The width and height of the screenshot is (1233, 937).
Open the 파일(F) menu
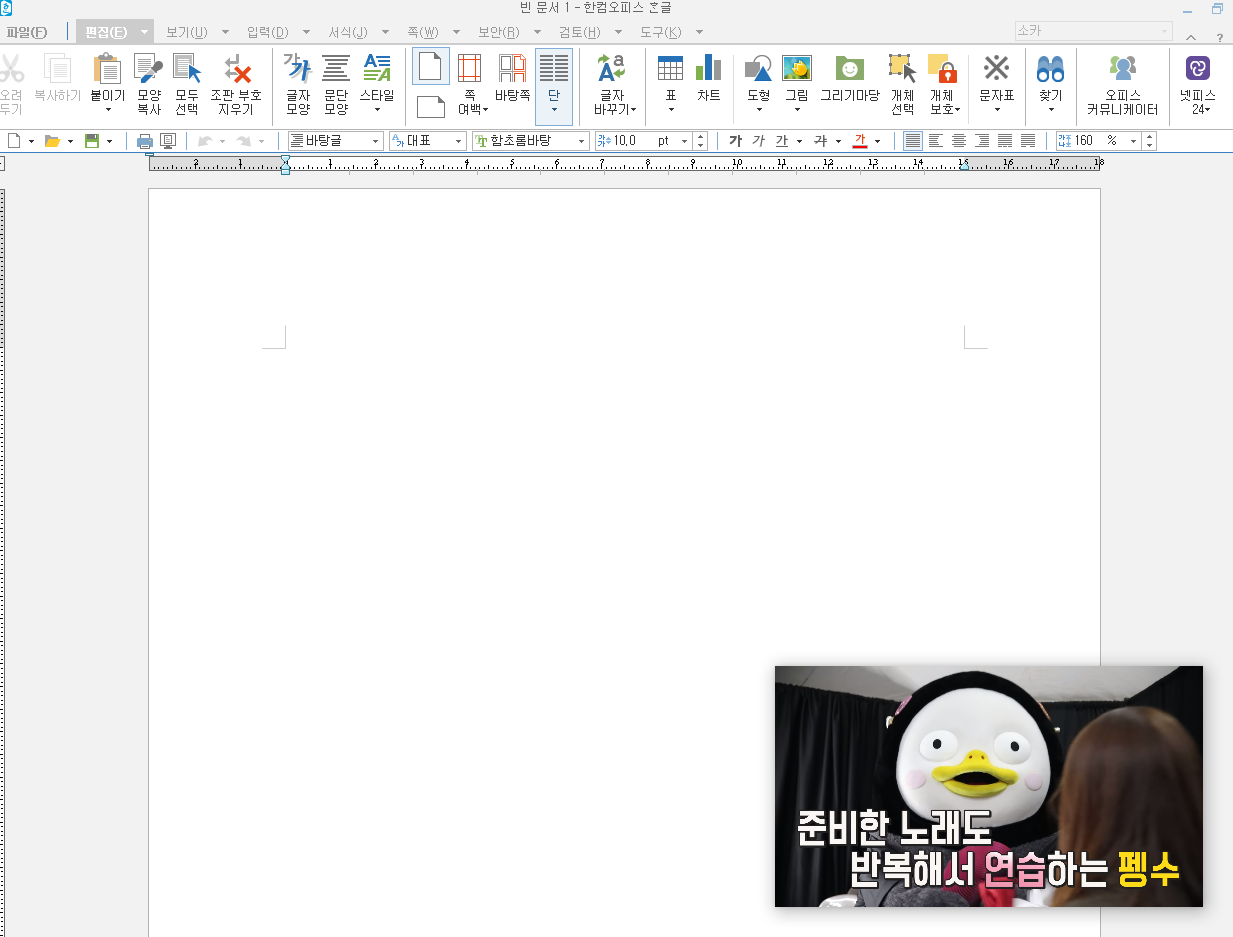point(27,32)
